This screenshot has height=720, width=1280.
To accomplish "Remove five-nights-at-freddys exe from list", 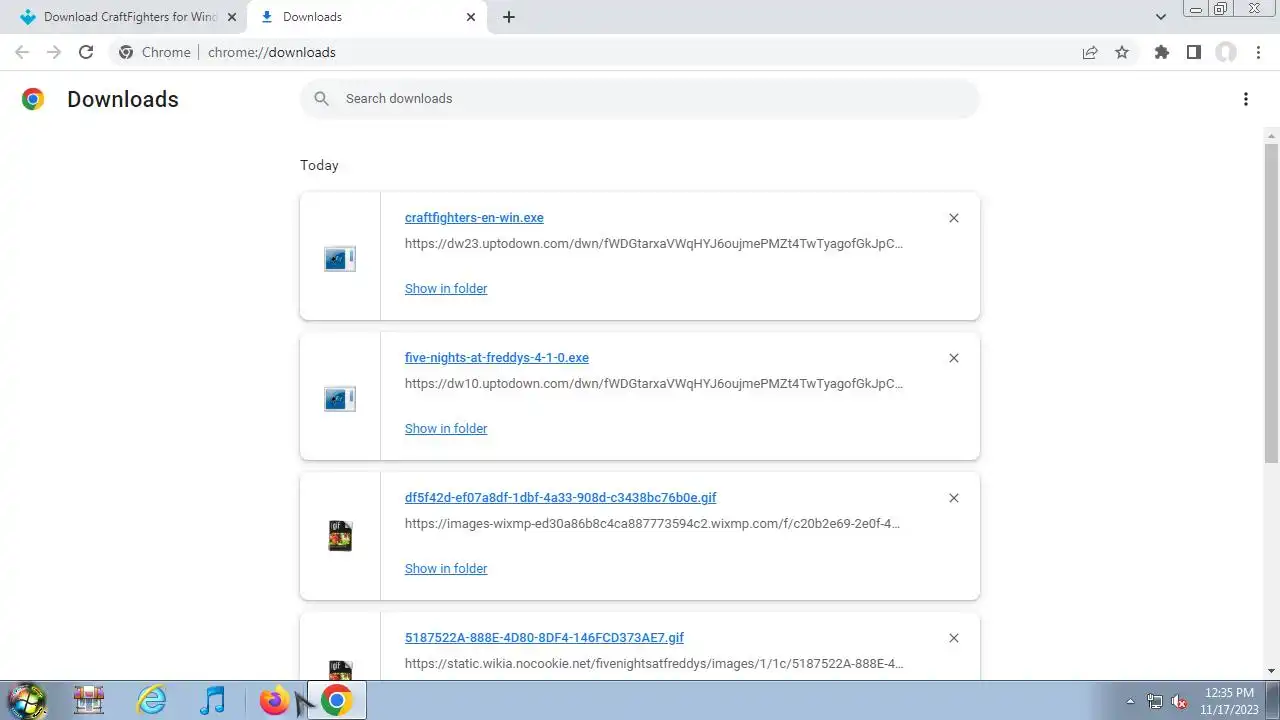I will (x=954, y=358).
